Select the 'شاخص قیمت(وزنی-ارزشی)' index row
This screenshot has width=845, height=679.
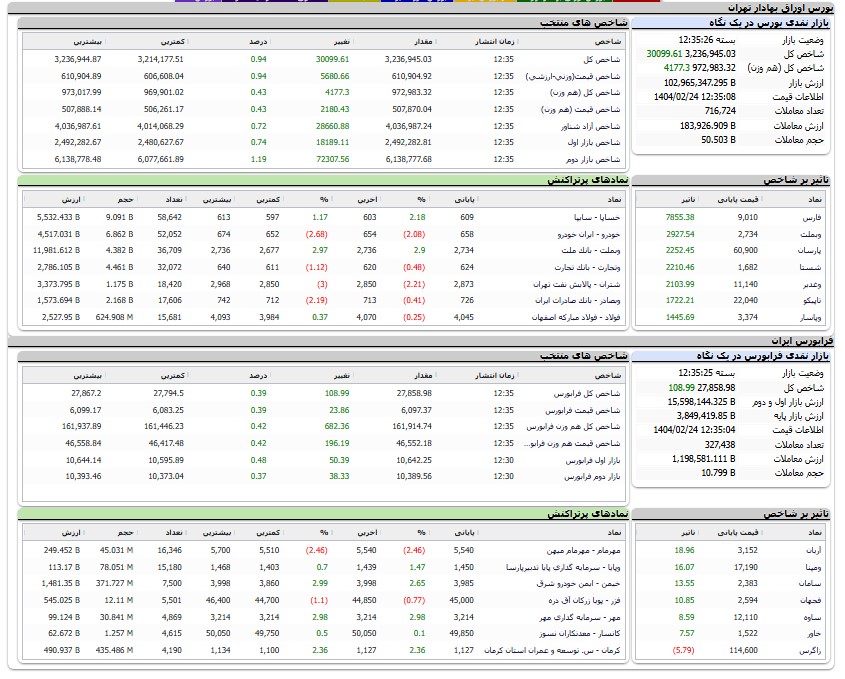(x=324, y=77)
